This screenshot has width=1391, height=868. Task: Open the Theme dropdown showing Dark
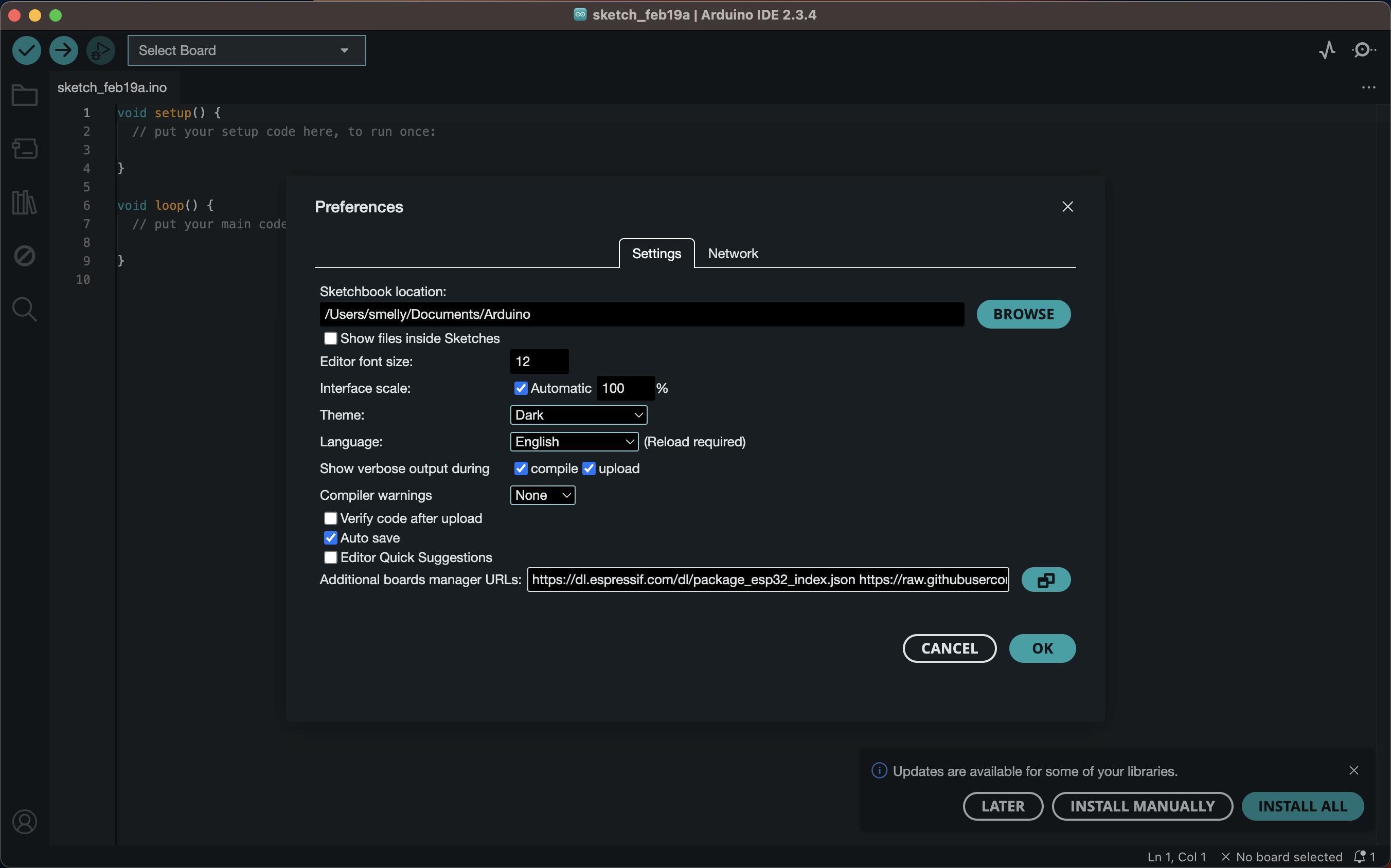[x=578, y=415]
